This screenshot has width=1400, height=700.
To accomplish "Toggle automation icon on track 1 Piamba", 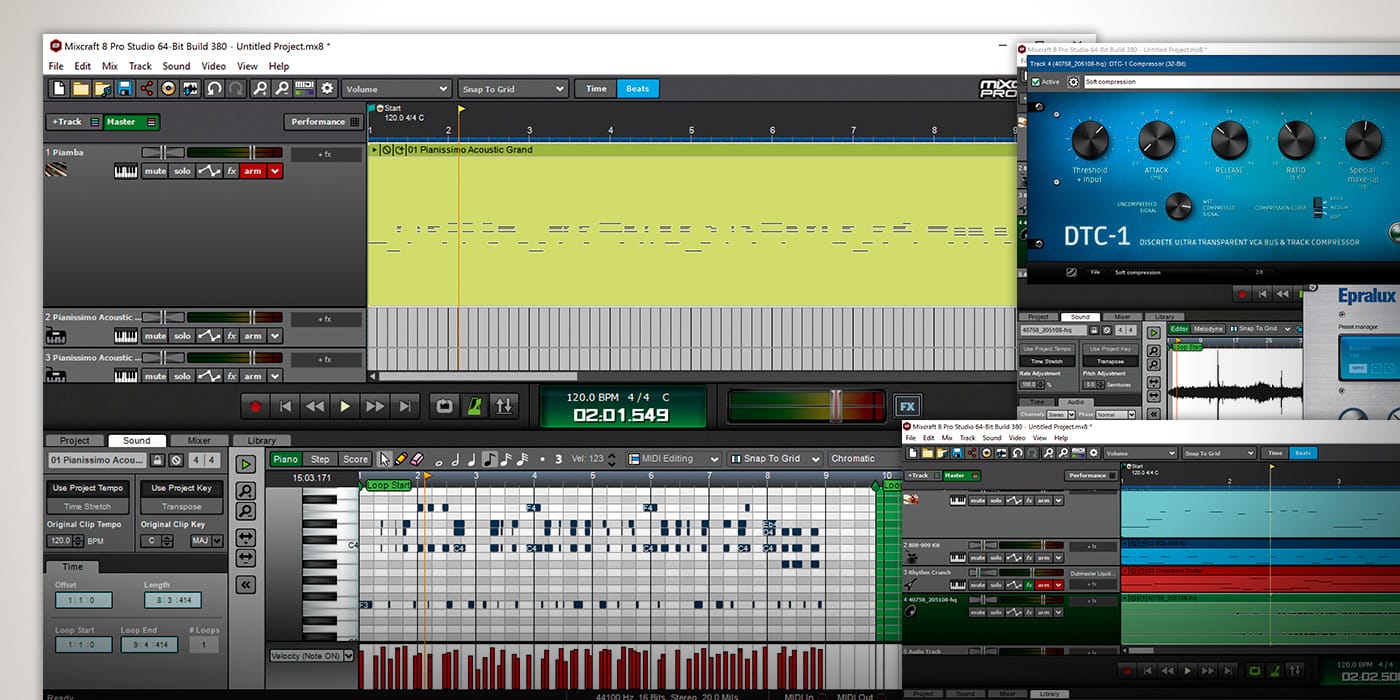I will [208, 171].
